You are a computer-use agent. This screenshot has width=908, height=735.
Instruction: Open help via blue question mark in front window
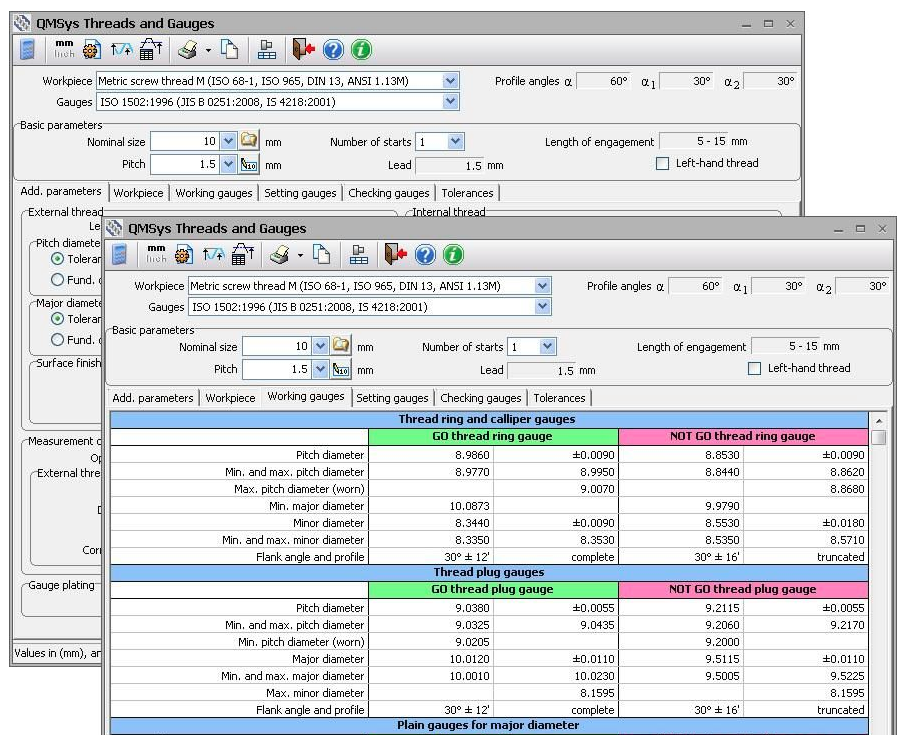425,255
